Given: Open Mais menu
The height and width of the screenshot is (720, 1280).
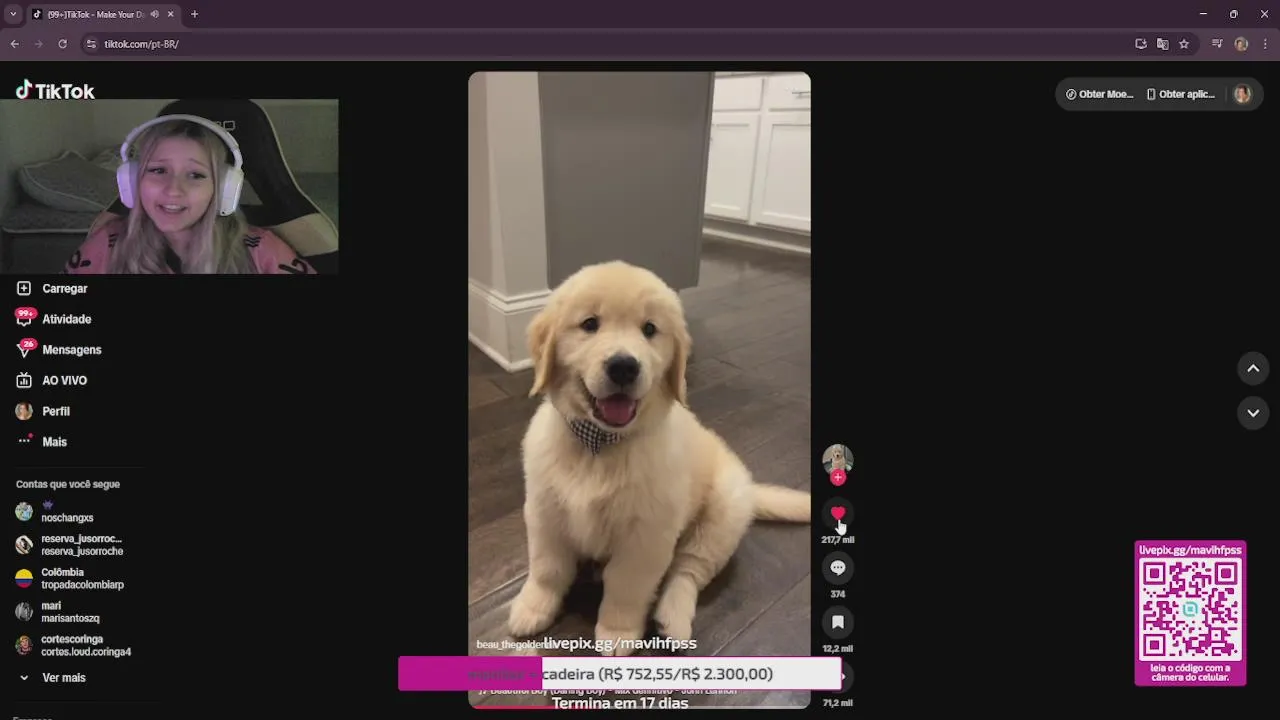Looking at the screenshot, I should pyautogui.click(x=42, y=441).
